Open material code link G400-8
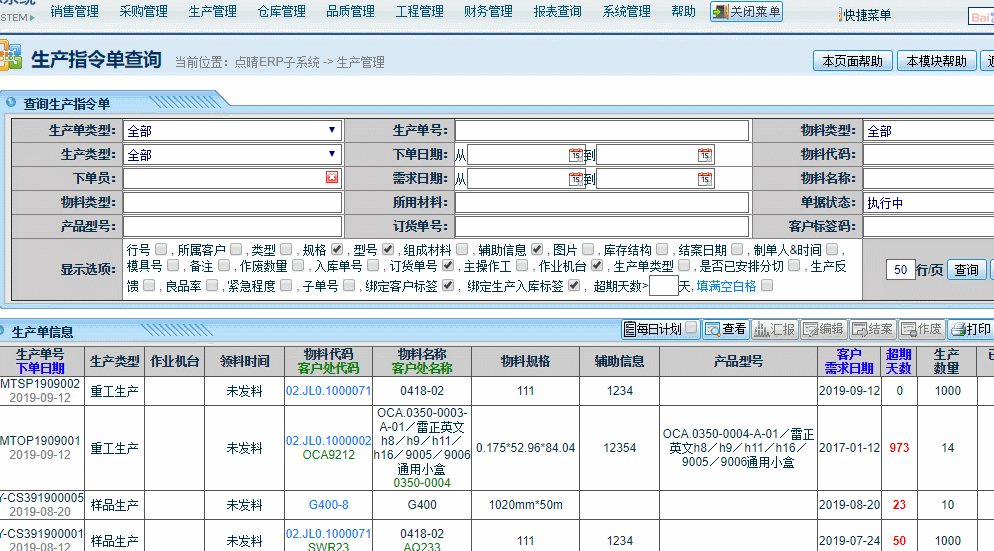 point(328,505)
